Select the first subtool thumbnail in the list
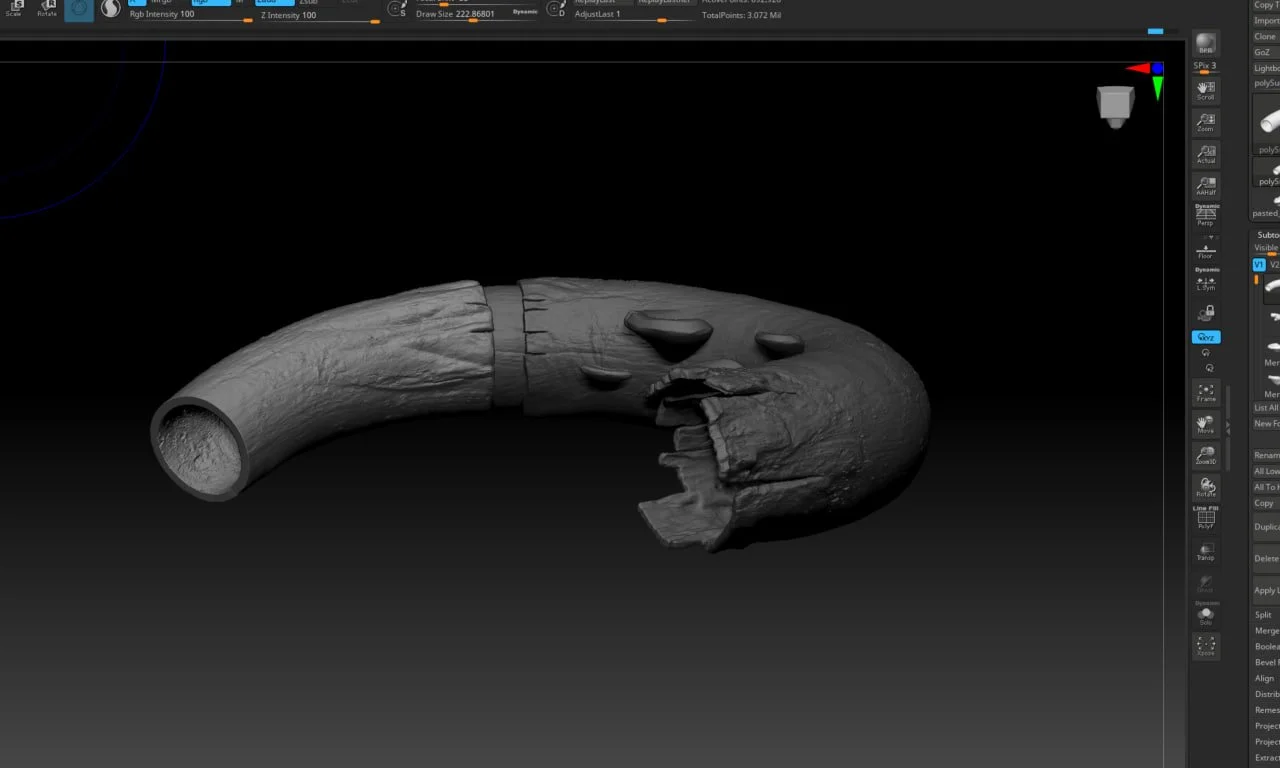 (x=1272, y=287)
